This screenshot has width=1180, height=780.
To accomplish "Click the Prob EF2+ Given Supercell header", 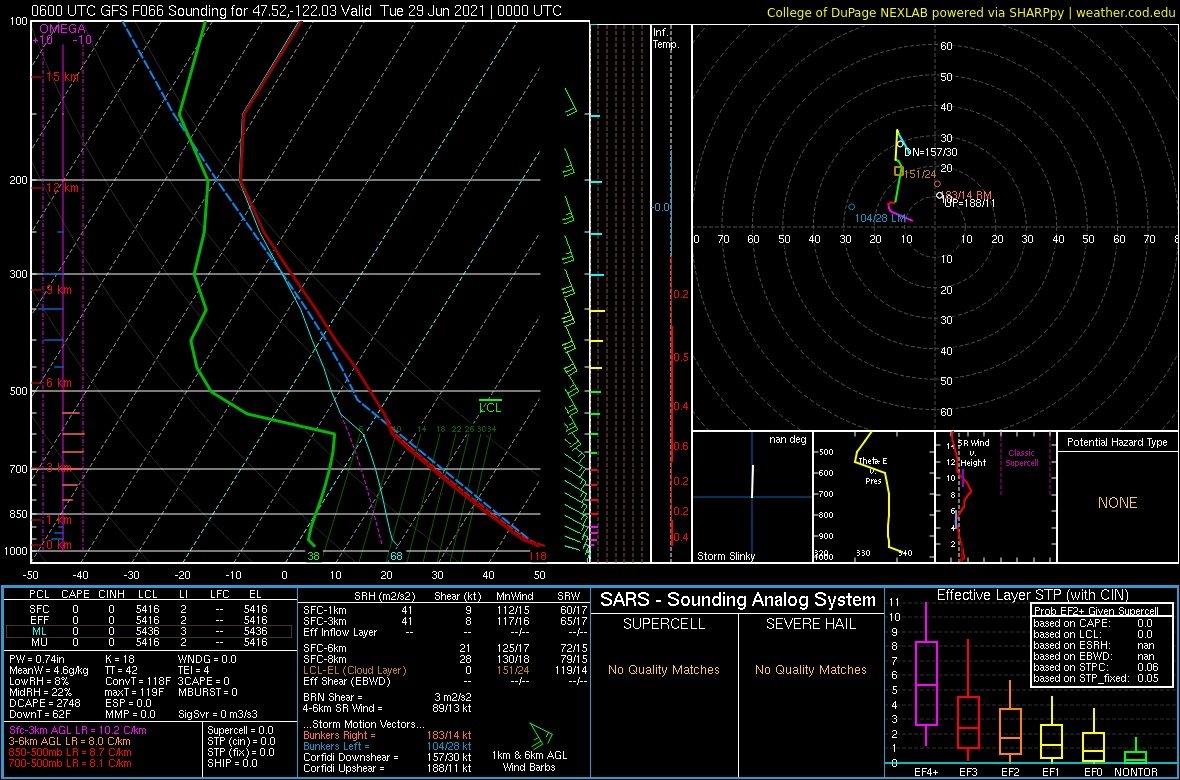I will click(x=1095, y=612).
